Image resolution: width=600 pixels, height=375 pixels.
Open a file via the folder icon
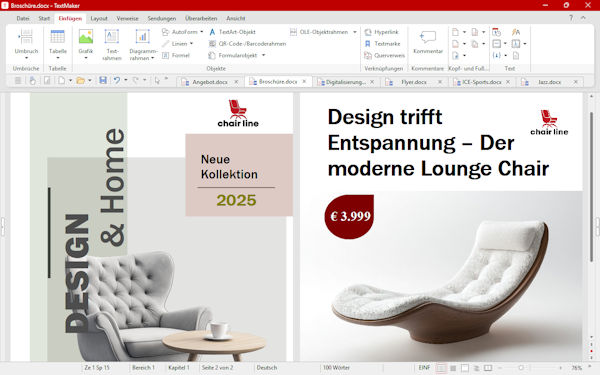click(x=80, y=80)
